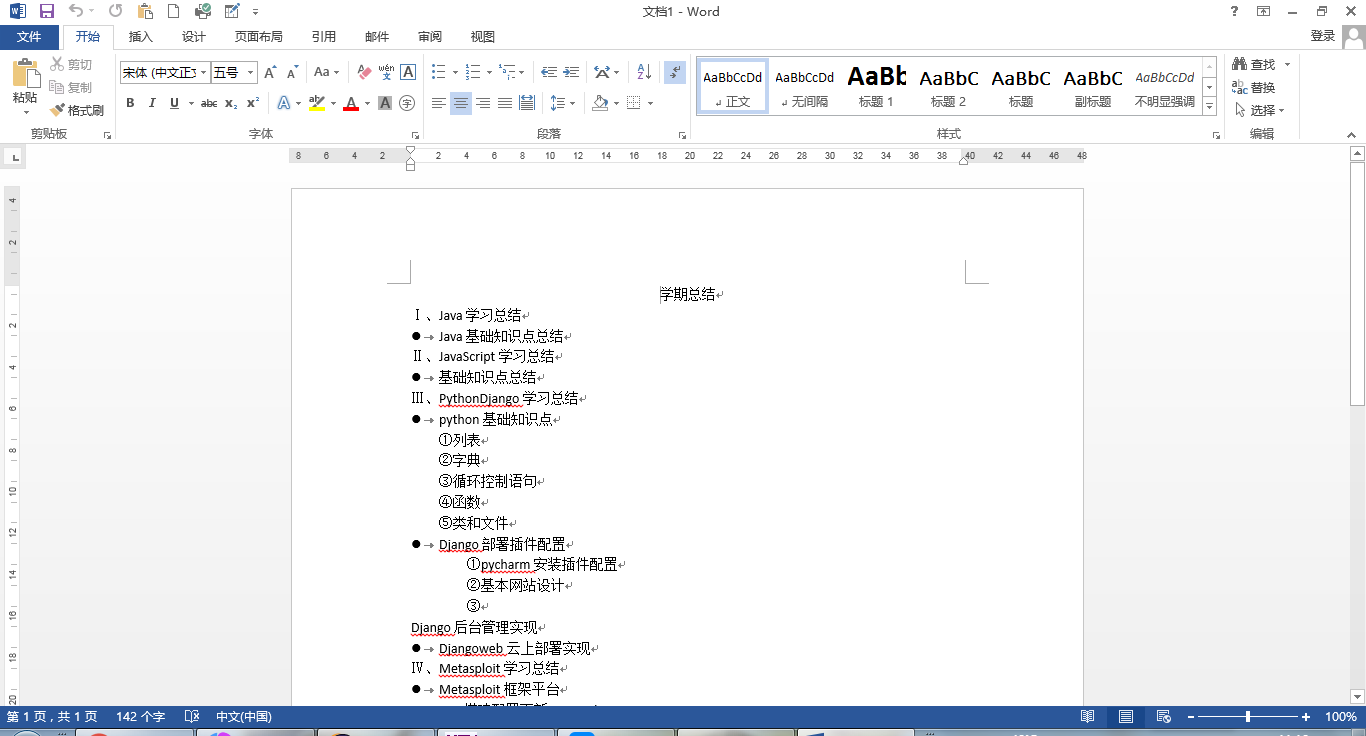1366x736 pixels.
Task: Click the Copy (复制) button
Action: 71,87
